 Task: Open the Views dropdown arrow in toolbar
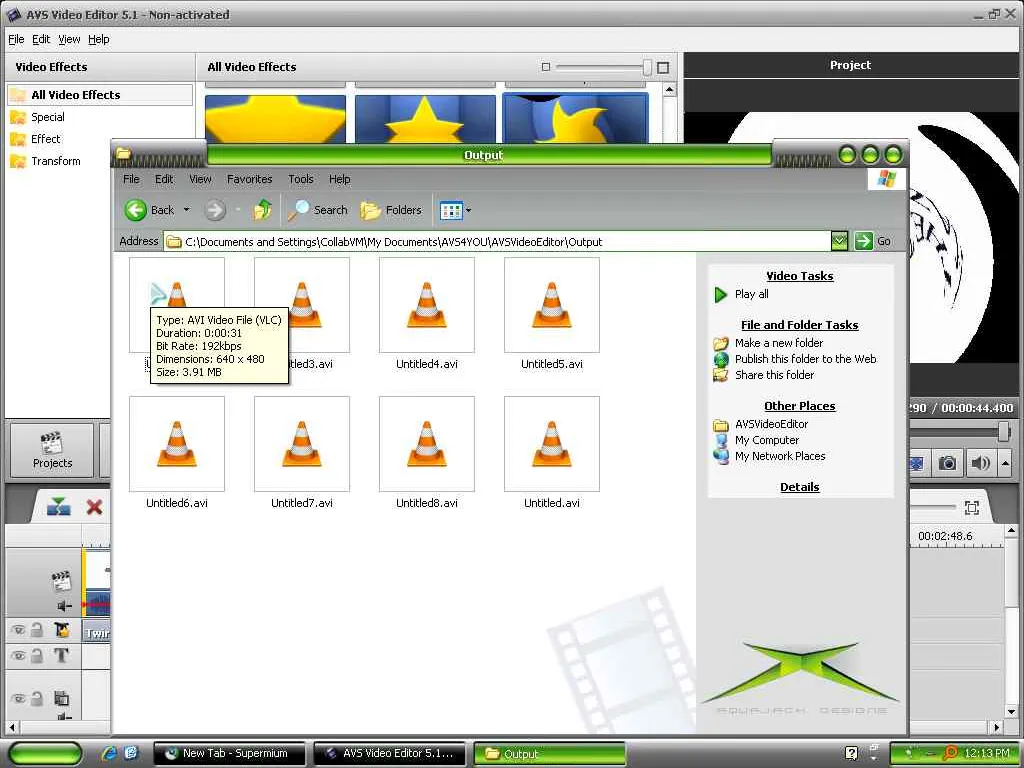pos(468,210)
